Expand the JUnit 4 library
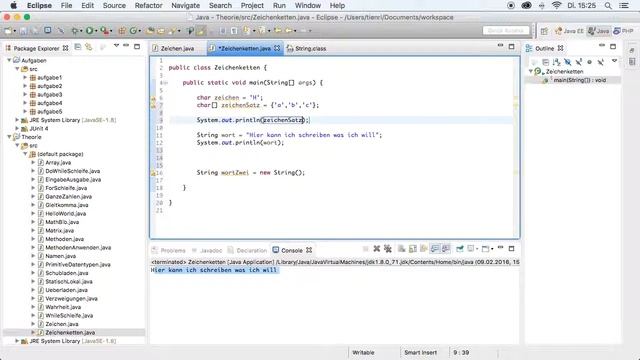 [x=17, y=128]
